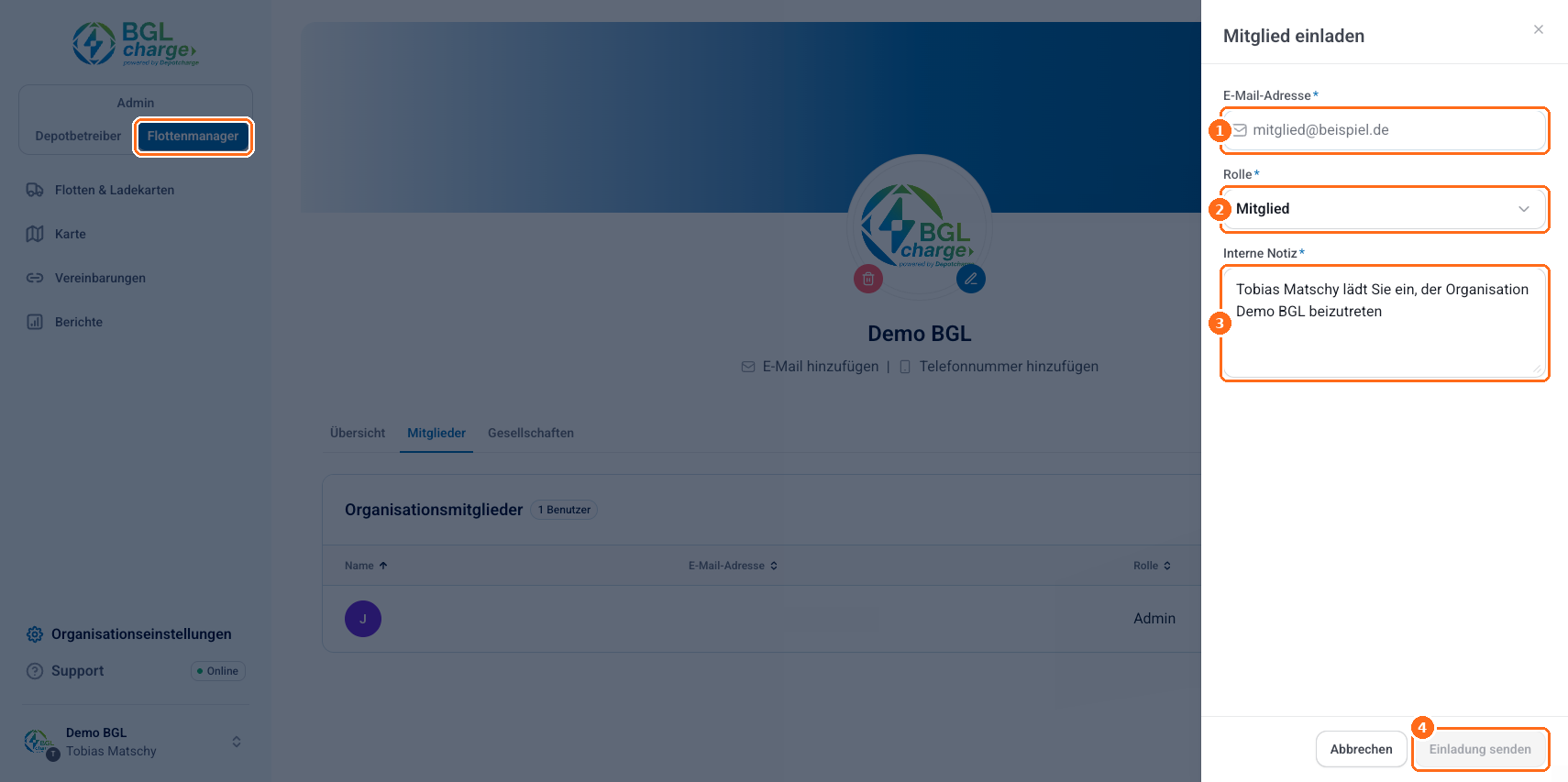Sort members by E-Mail-Adresse column
The height and width of the screenshot is (782, 1568).
click(733, 566)
